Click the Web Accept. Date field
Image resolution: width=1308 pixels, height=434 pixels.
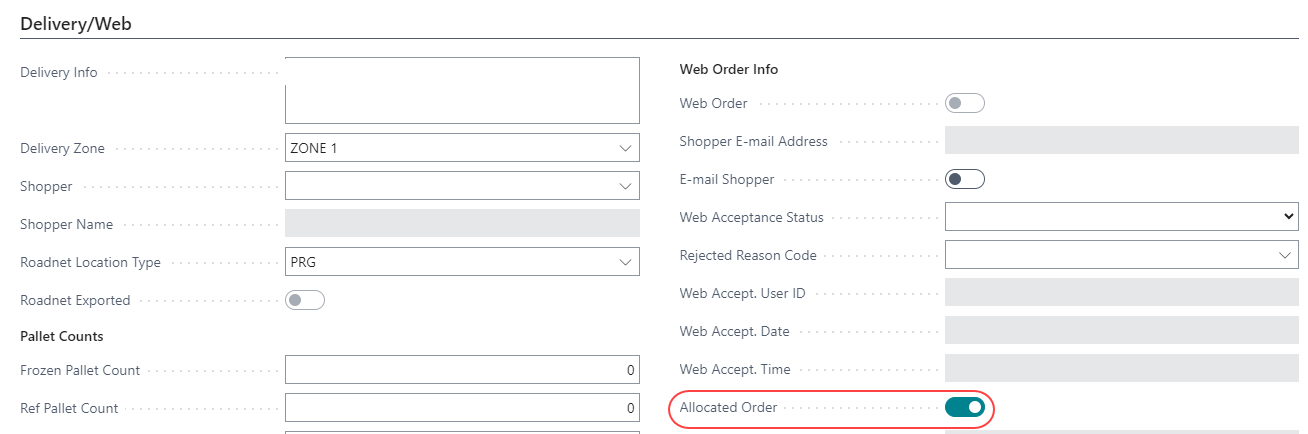point(1121,331)
